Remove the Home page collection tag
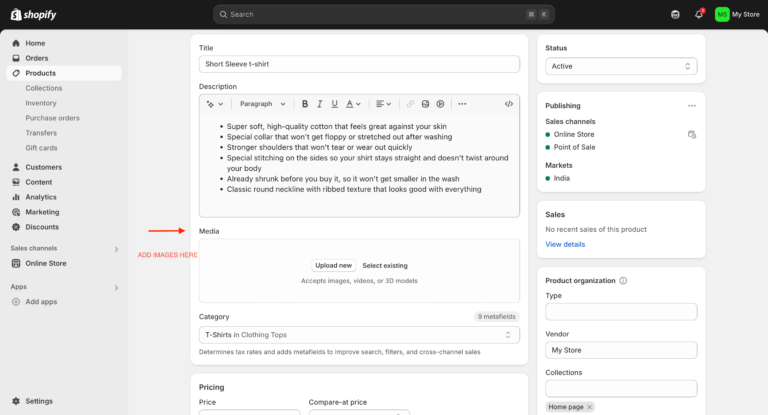The image size is (768, 415). pyautogui.click(x=590, y=407)
